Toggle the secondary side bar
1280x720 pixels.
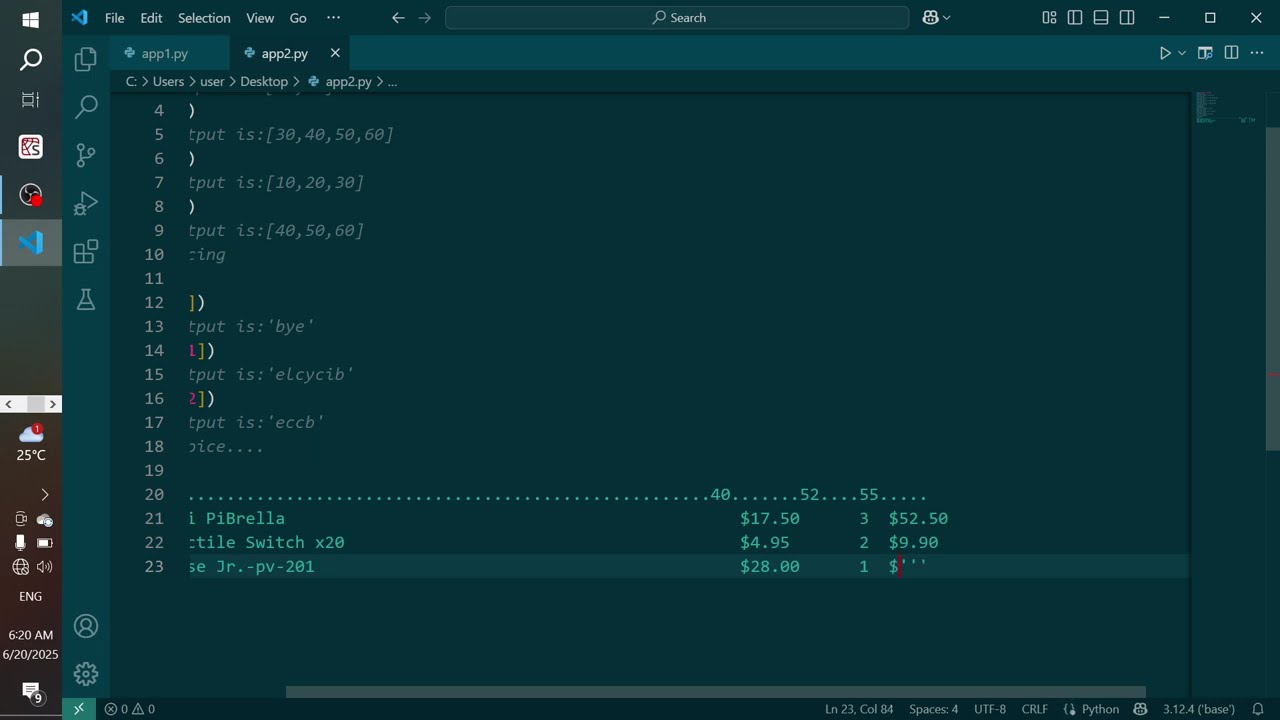click(x=1127, y=18)
